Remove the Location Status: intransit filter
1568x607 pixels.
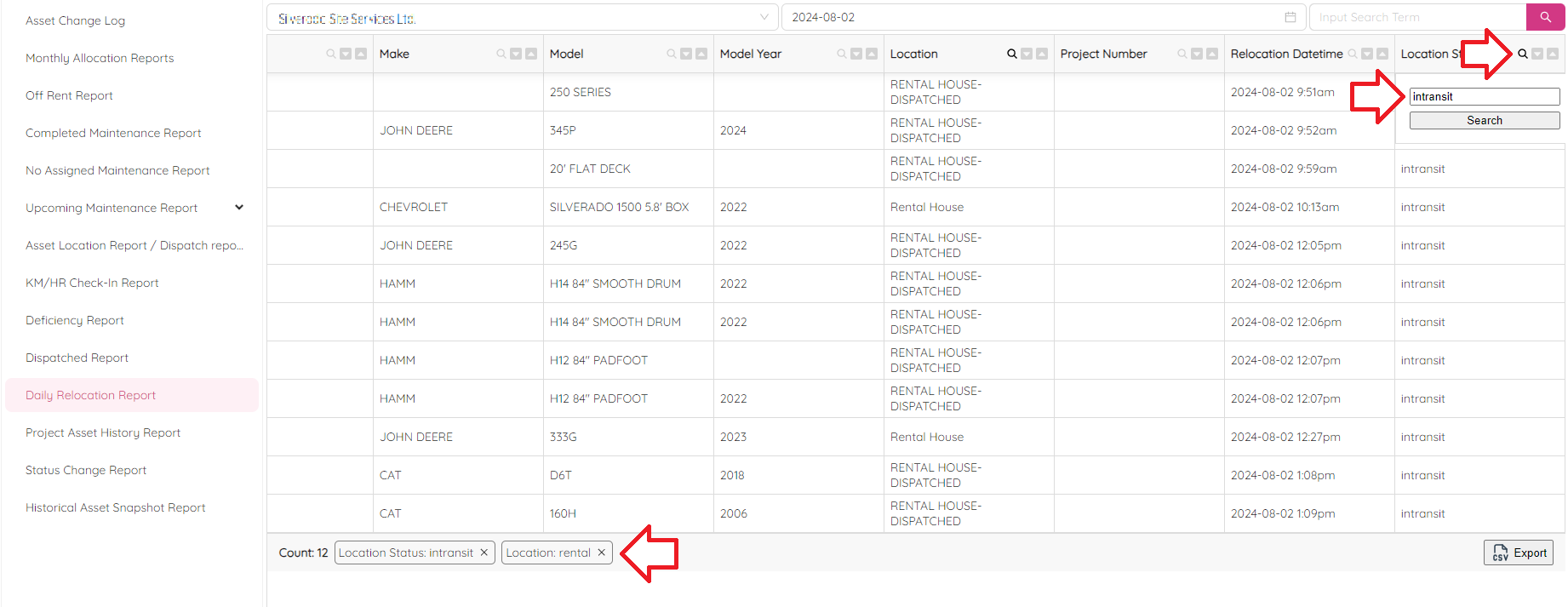(484, 553)
